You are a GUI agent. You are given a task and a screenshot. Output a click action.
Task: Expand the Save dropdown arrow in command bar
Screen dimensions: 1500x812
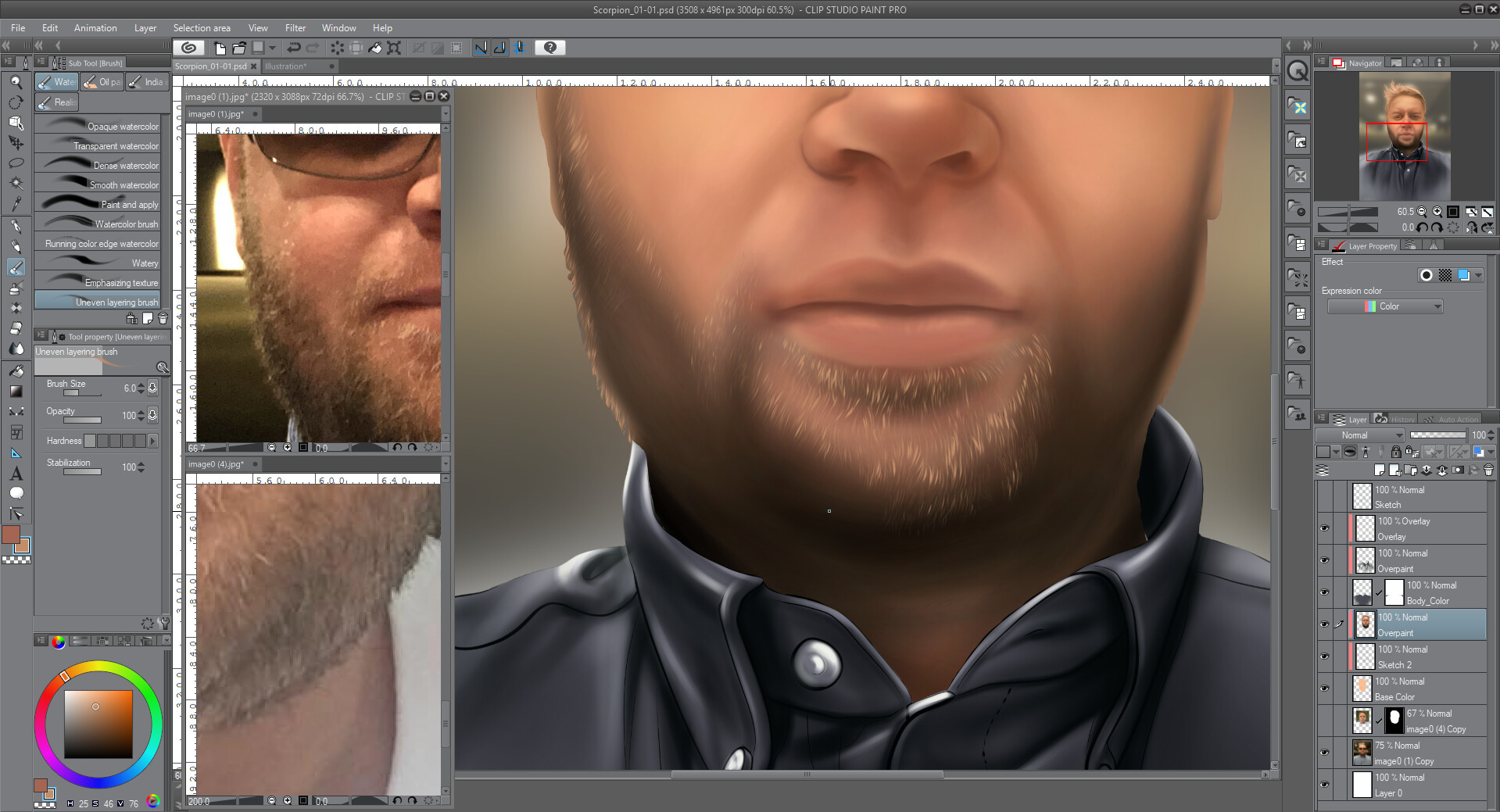[272, 48]
